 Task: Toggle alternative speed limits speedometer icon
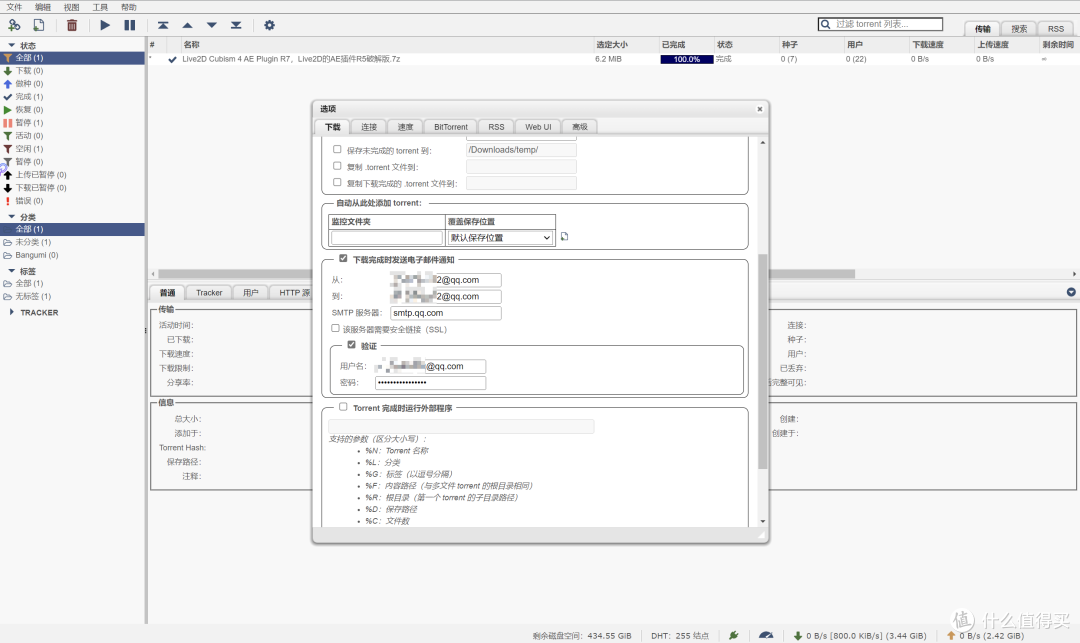766,635
